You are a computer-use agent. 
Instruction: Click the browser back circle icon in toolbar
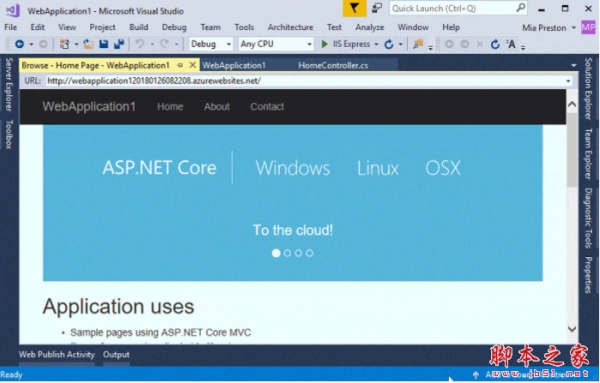pos(450,44)
